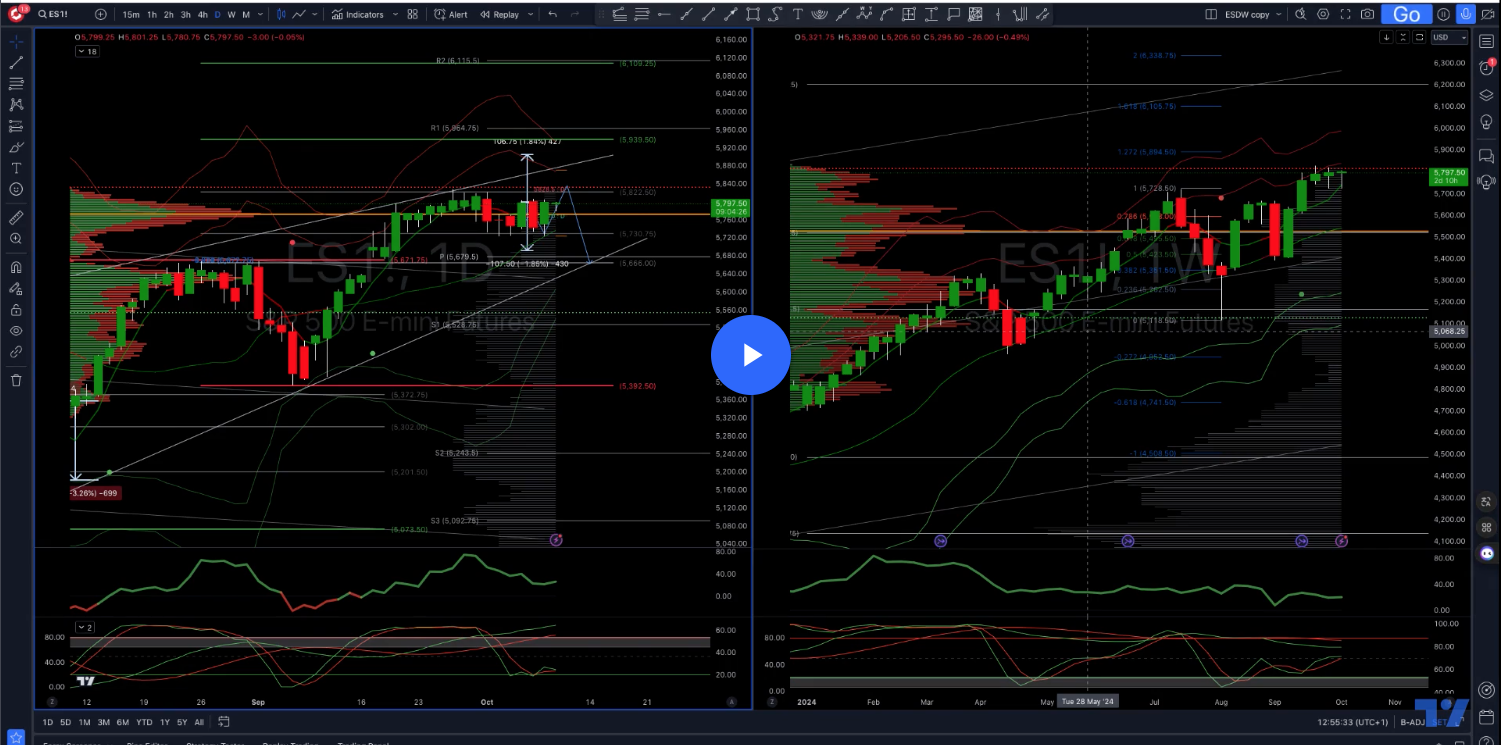Open timezone menu showing 12:55:33 (UTC+1)
The image size is (1501, 745).
tap(1353, 722)
